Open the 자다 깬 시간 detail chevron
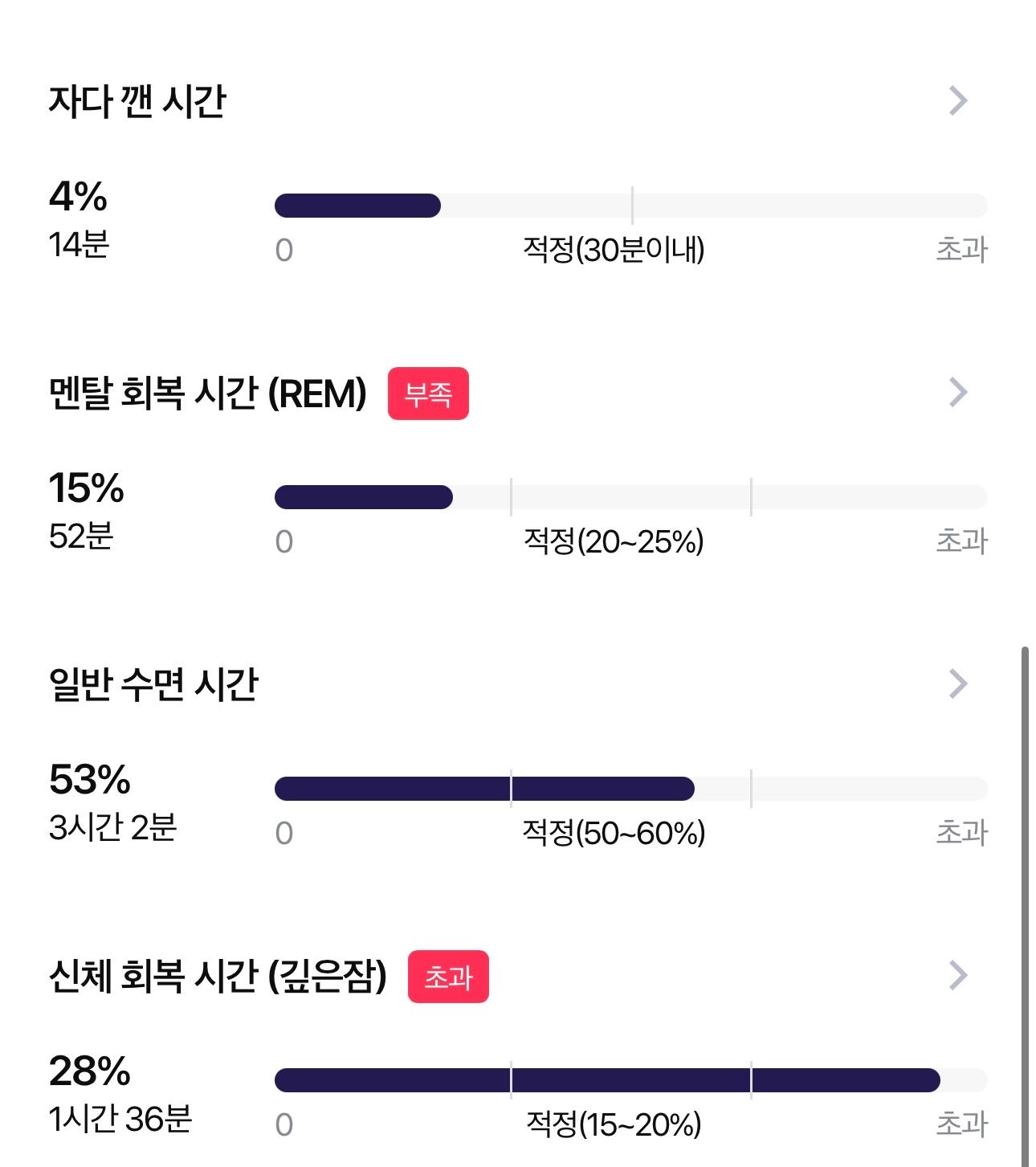 (958, 101)
